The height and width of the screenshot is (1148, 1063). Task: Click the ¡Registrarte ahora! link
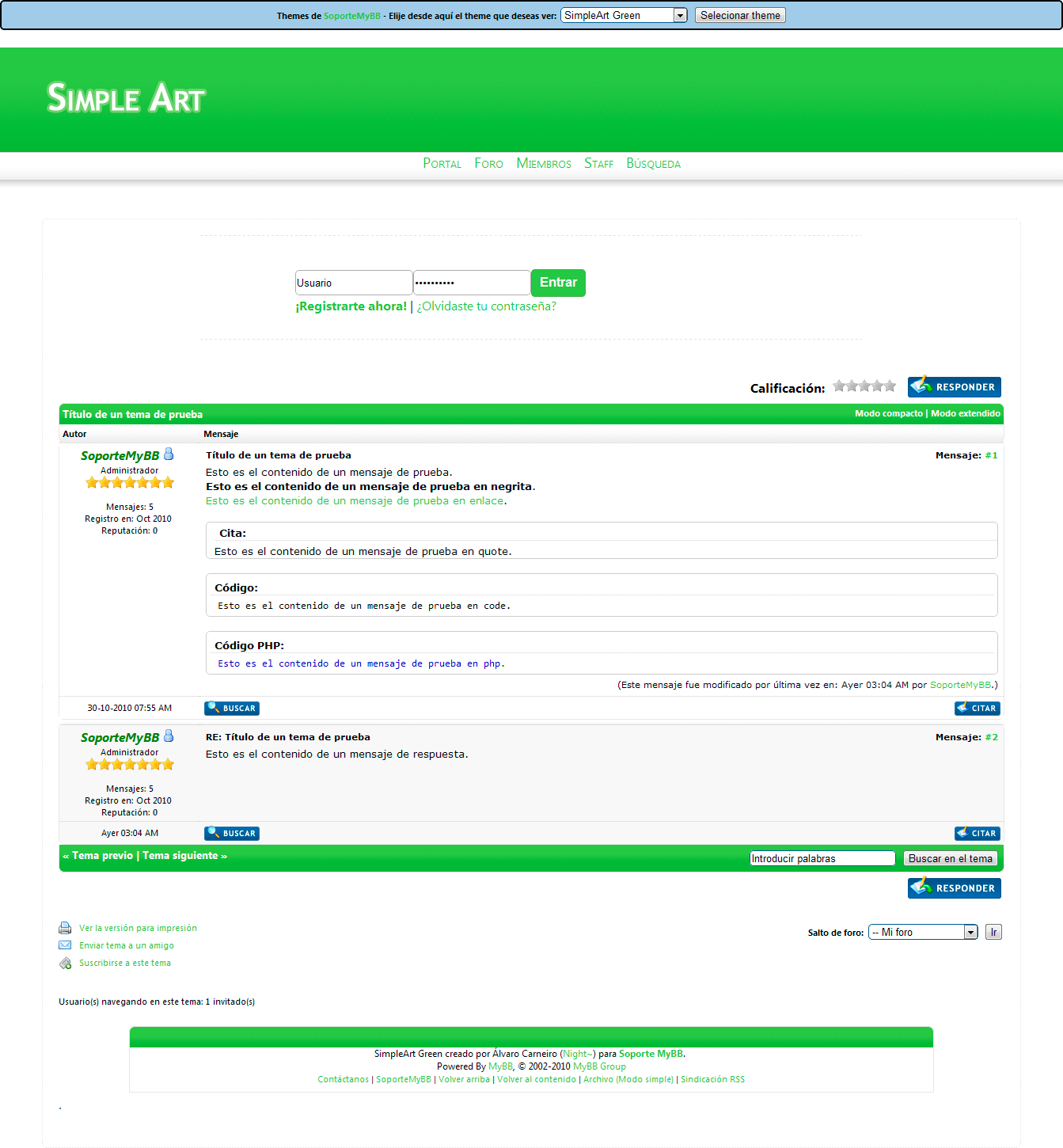[x=351, y=306]
